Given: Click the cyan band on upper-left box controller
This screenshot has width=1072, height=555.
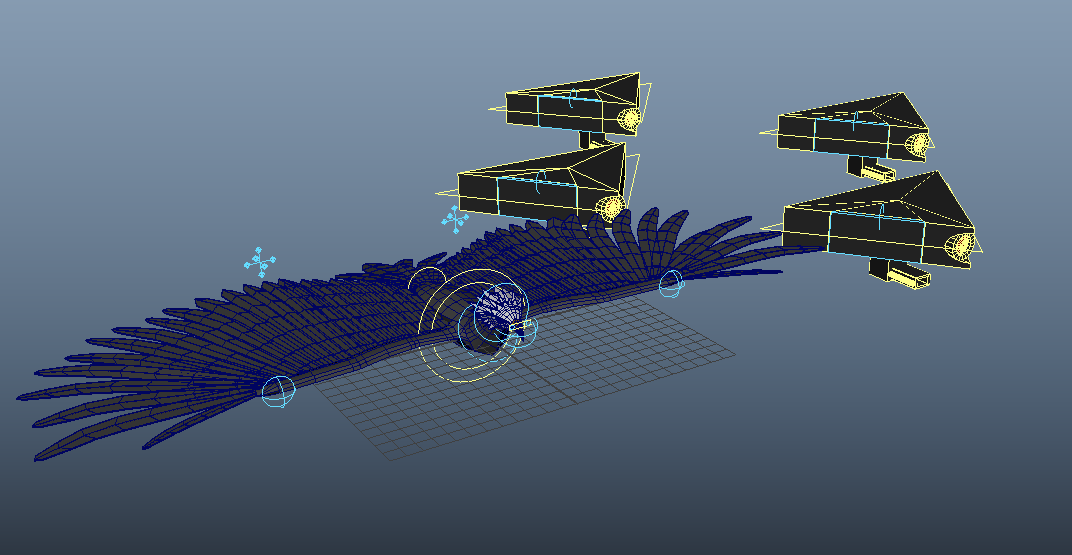Looking at the screenshot, I should tap(572, 113).
